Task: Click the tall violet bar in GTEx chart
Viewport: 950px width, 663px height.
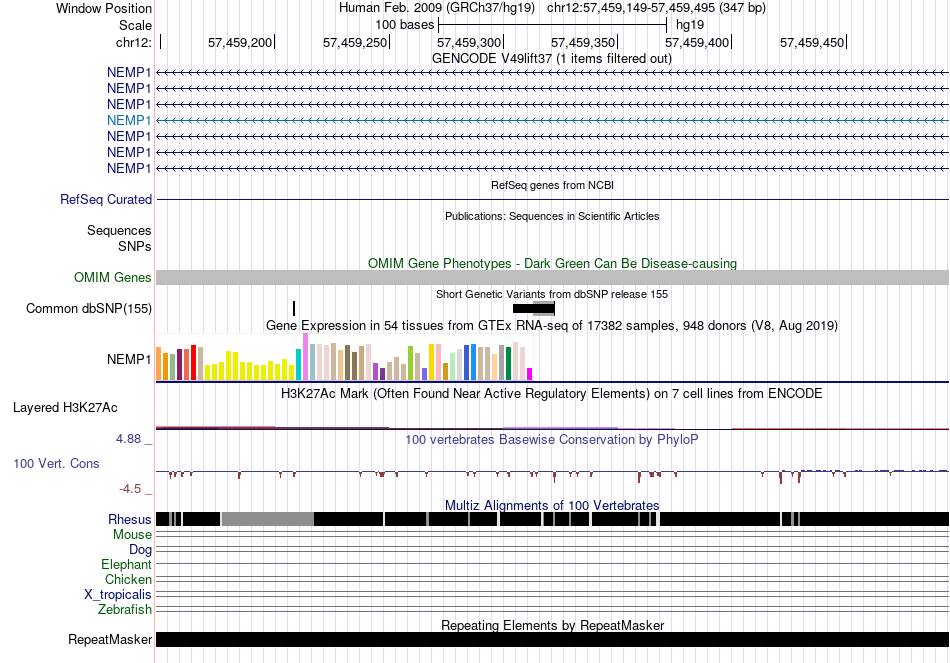Action: (305, 356)
